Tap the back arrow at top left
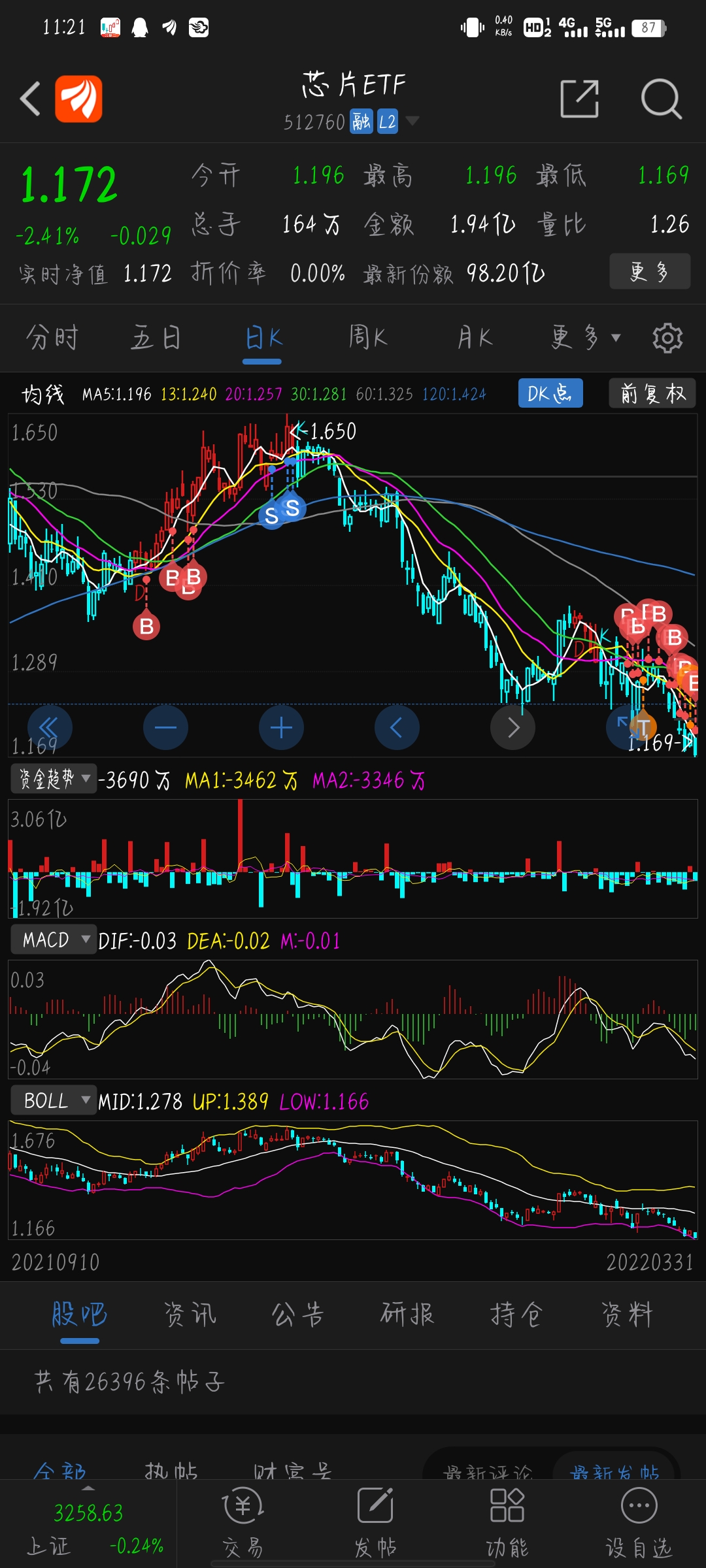 30,99
